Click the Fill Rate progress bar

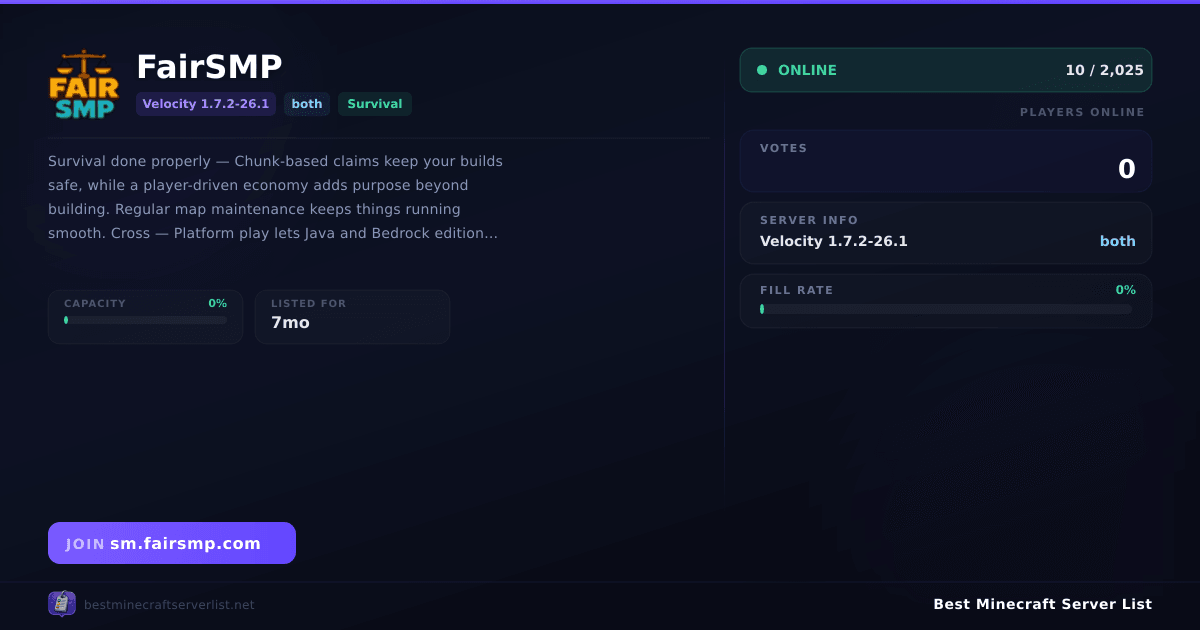point(946,309)
